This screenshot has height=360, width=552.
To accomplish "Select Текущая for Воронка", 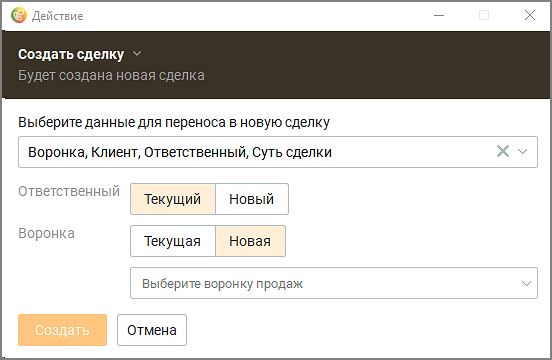I will click(172, 241).
